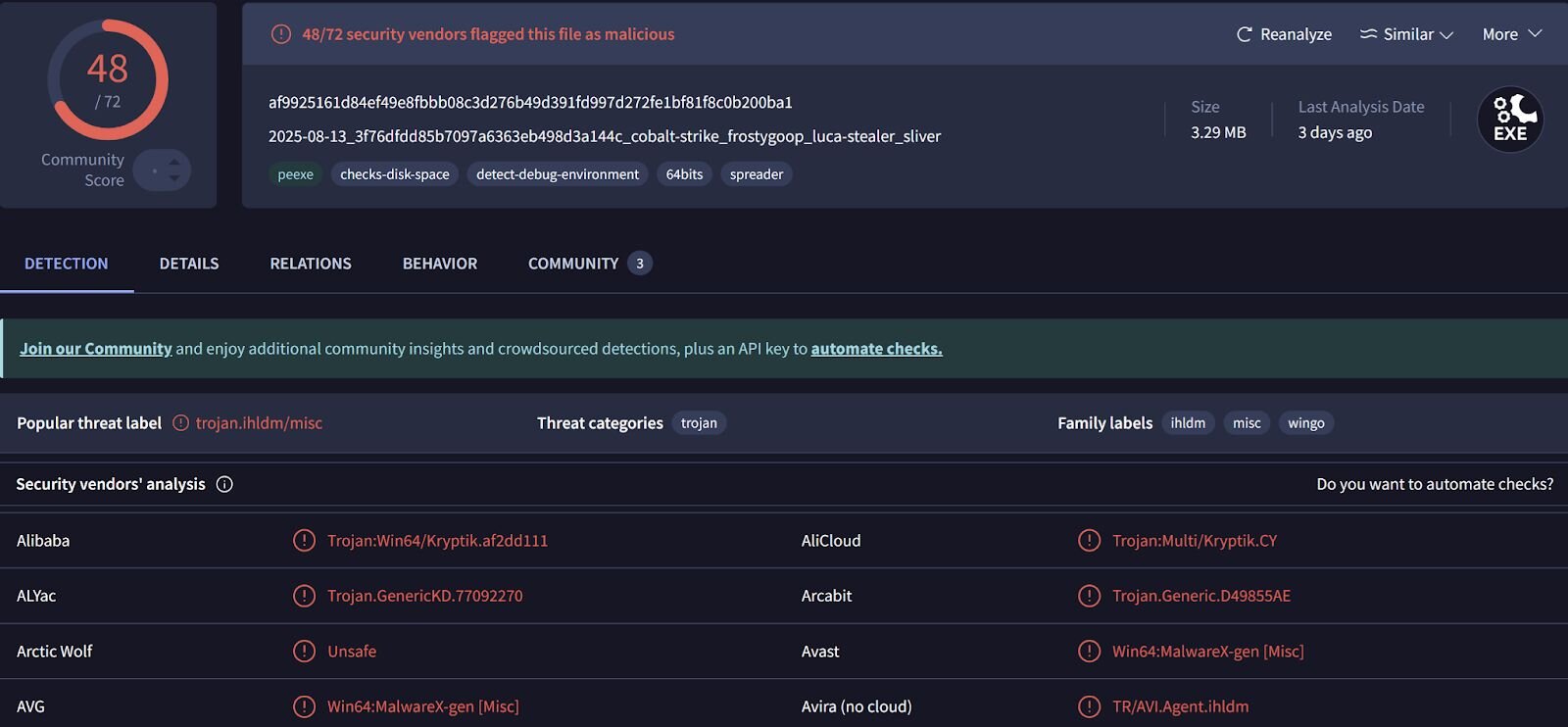1568x727 pixels.
Task: Click the info icon beside Security vendors' analysis
Action: 224,484
